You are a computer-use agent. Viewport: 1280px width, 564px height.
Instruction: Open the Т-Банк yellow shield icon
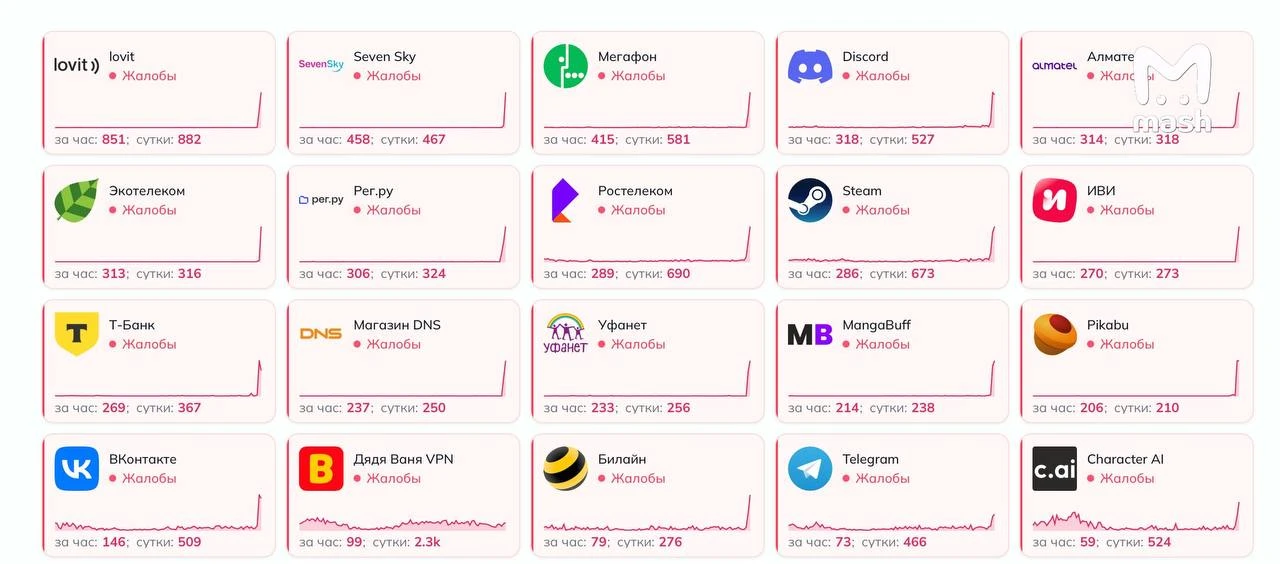[x=77, y=334]
